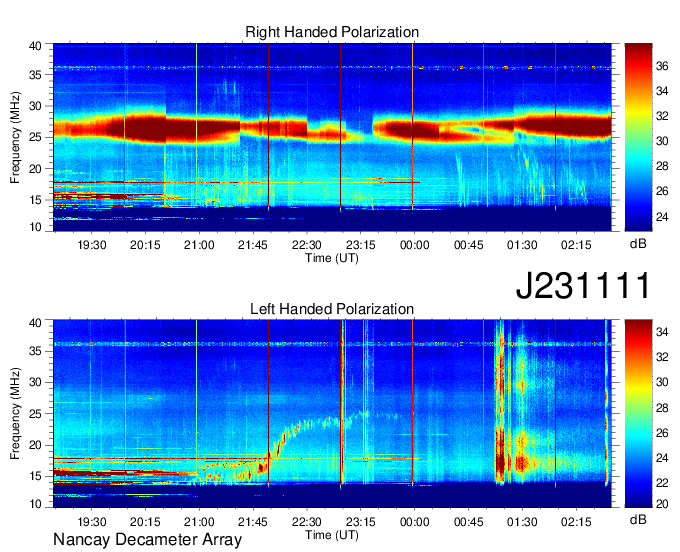Click the 01:30 tick under Right Handed plot
The height and width of the screenshot is (552, 680).
coord(522,245)
